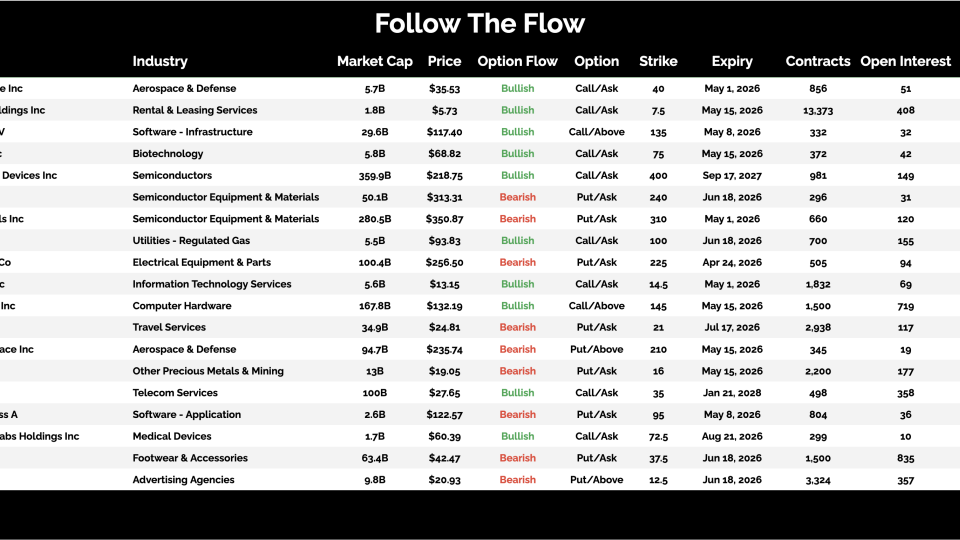Screen dimensions: 960x540
Task: Click the Strike column header
Action: [x=658, y=61]
